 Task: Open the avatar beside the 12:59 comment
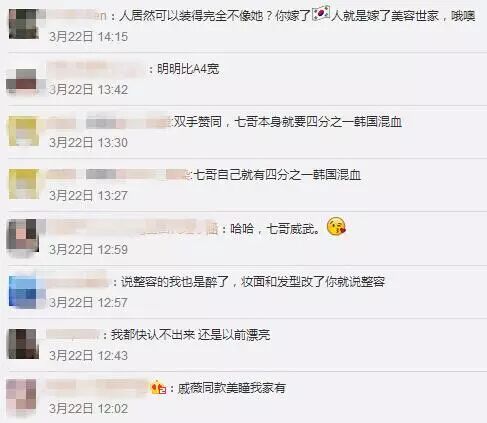(23, 236)
